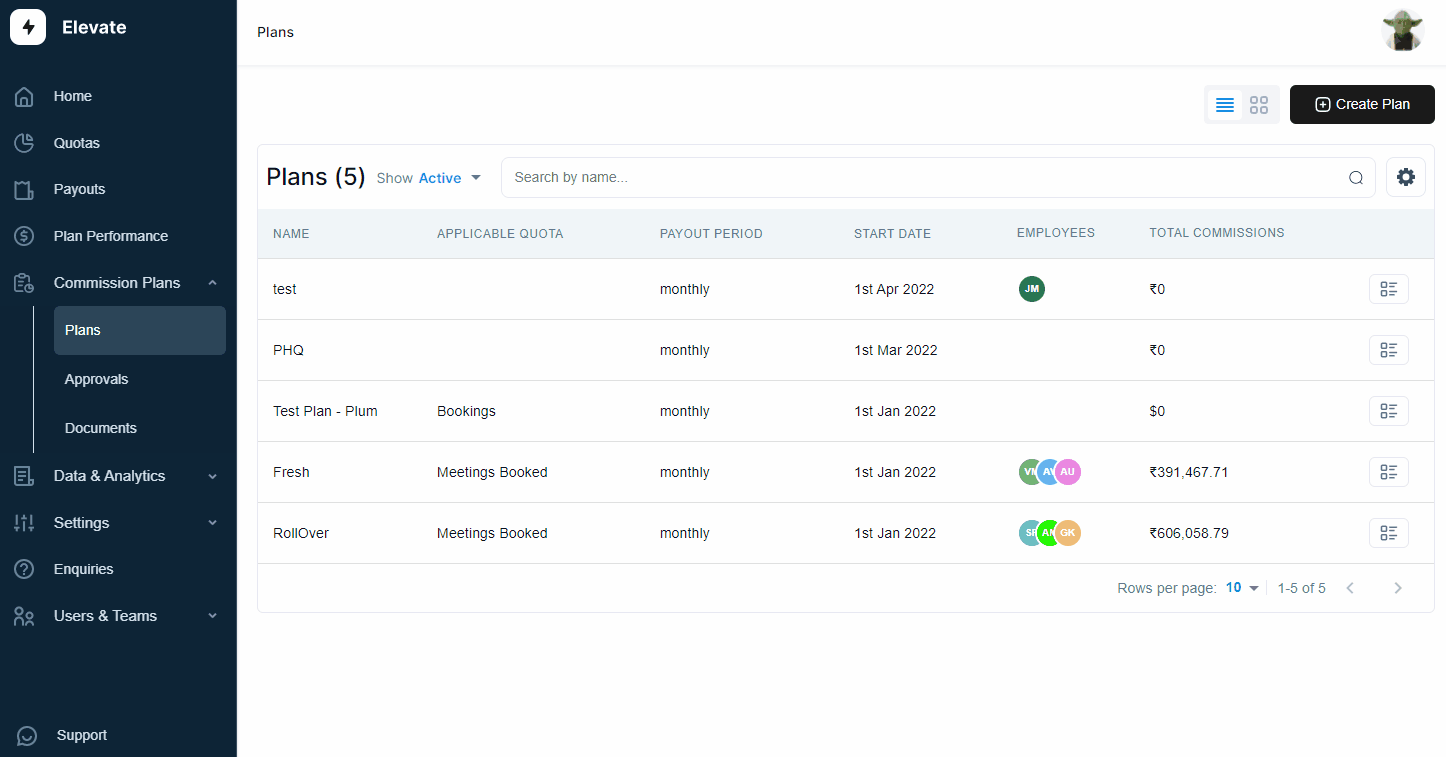Screen dimensions: 1446x757
Task: Open the plan named PHQ
Action: click(288, 350)
